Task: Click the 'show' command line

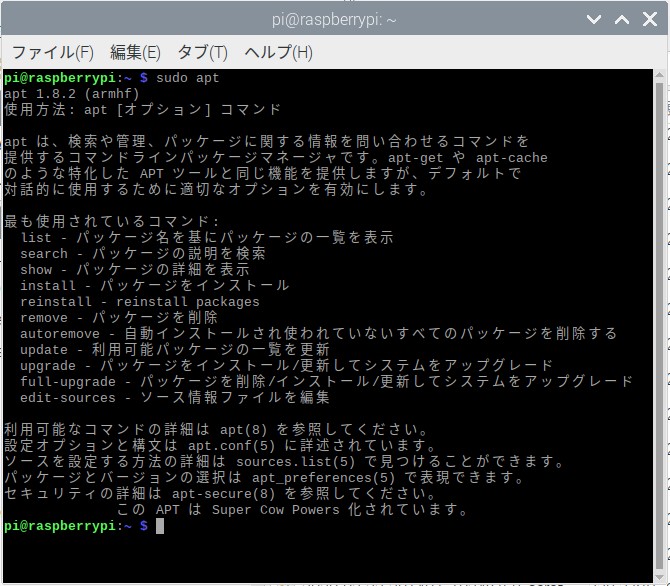Action: point(135,270)
